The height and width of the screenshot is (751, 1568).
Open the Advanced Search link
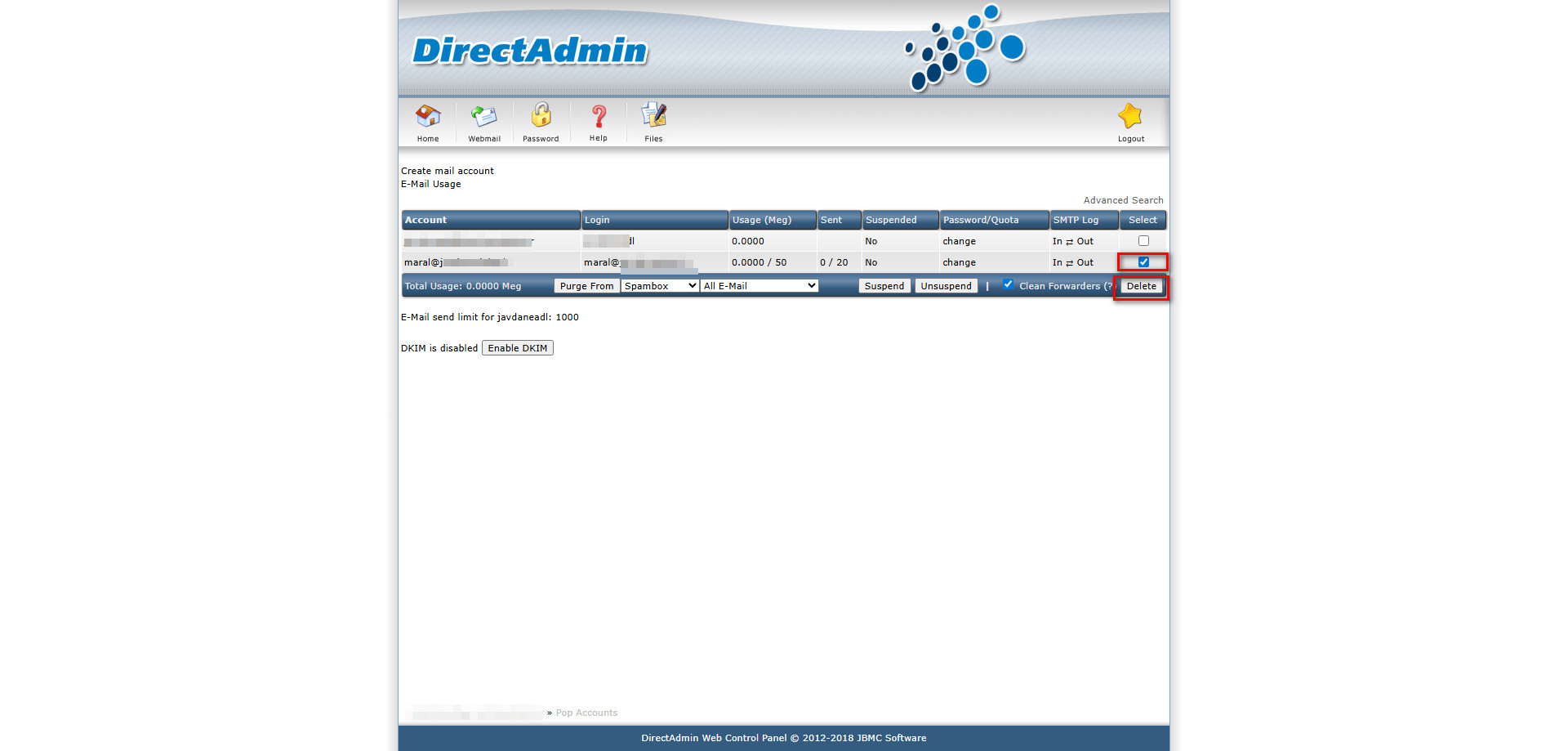[x=1123, y=200]
